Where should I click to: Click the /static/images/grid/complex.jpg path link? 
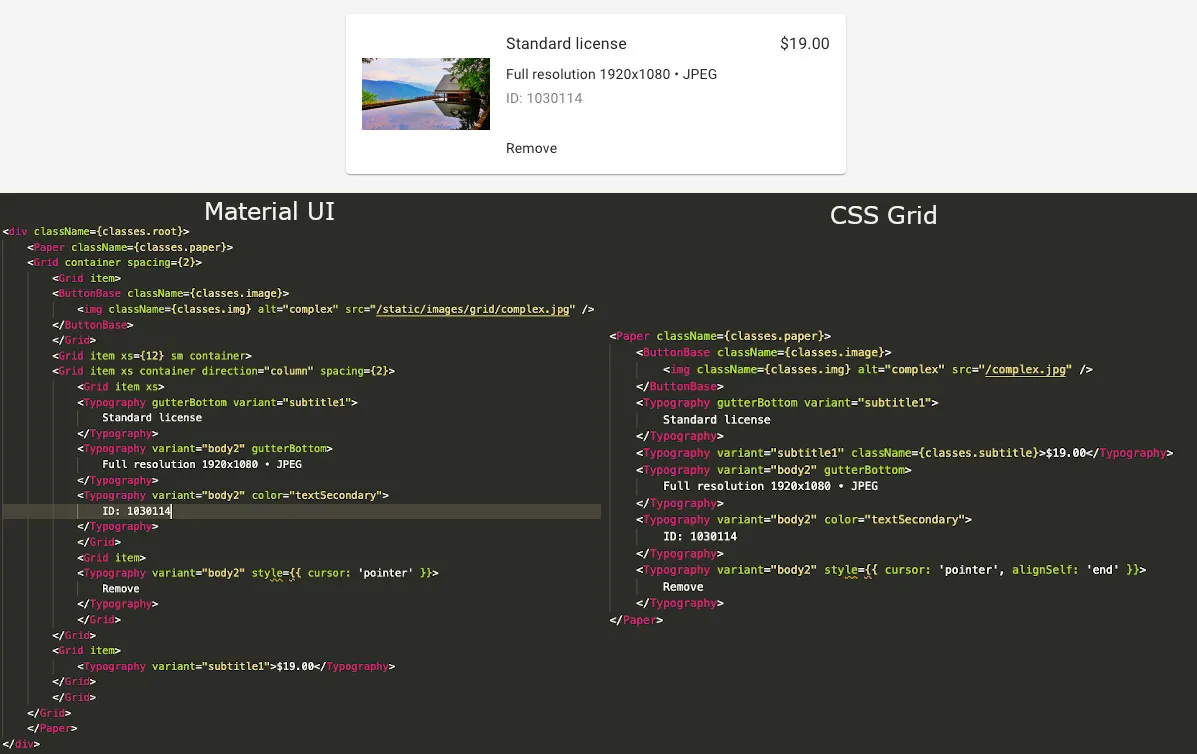473,309
